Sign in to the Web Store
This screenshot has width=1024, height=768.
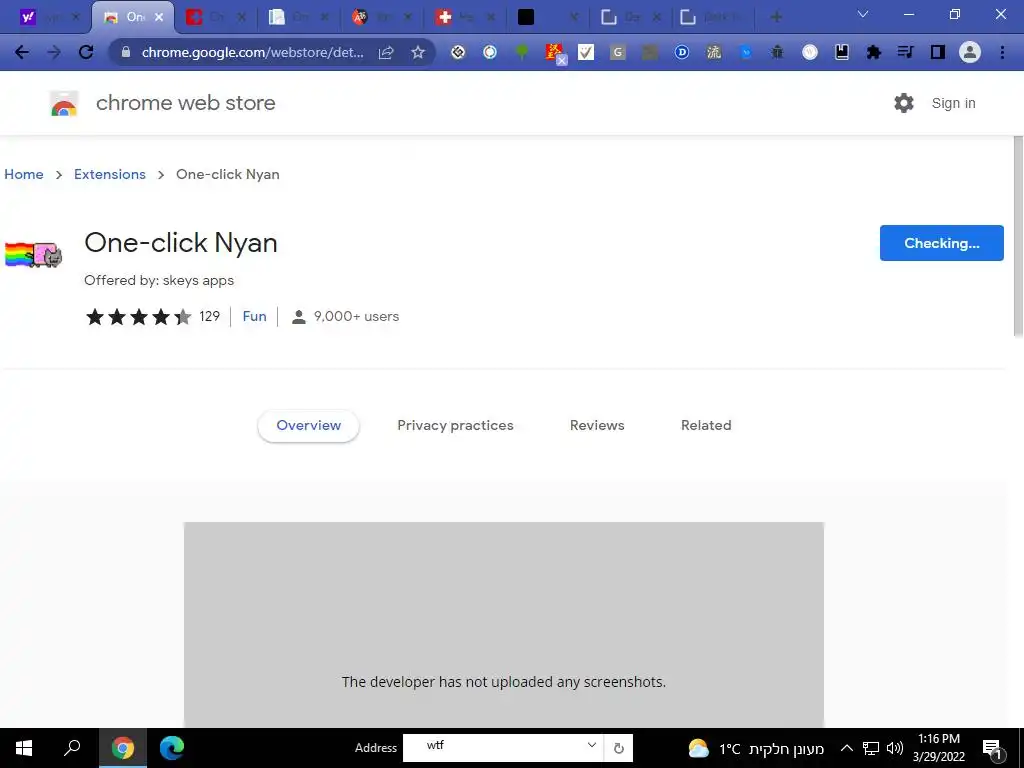click(953, 103)
